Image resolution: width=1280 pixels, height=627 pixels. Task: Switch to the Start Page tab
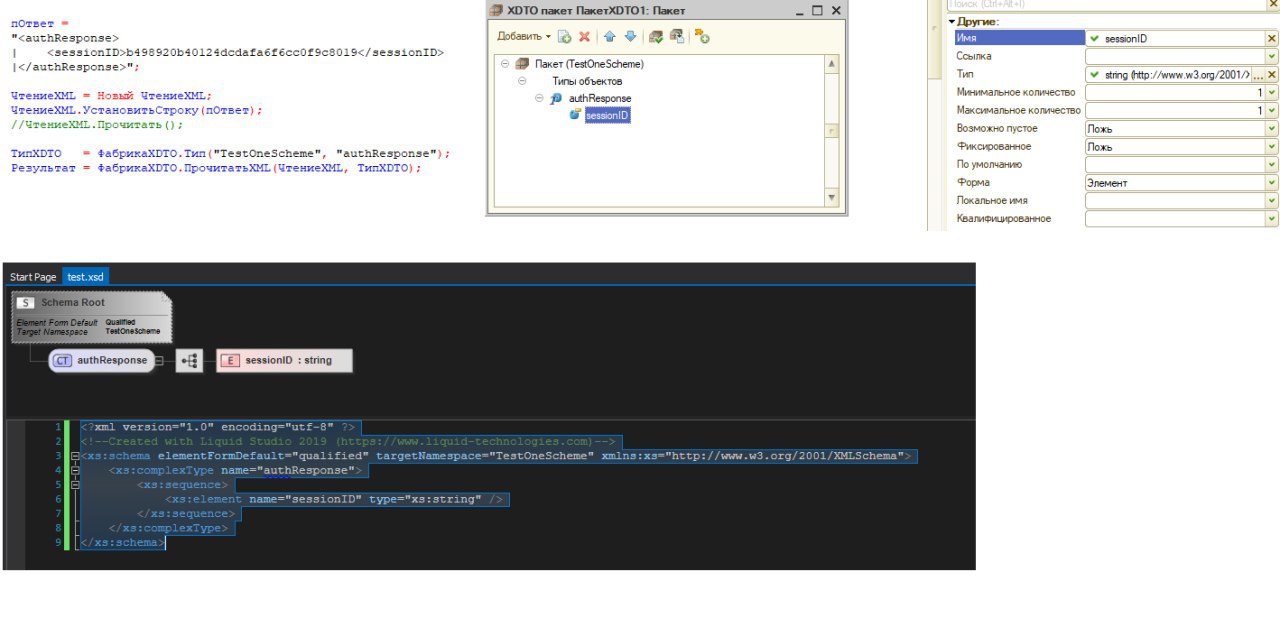(x=33, y=277)
